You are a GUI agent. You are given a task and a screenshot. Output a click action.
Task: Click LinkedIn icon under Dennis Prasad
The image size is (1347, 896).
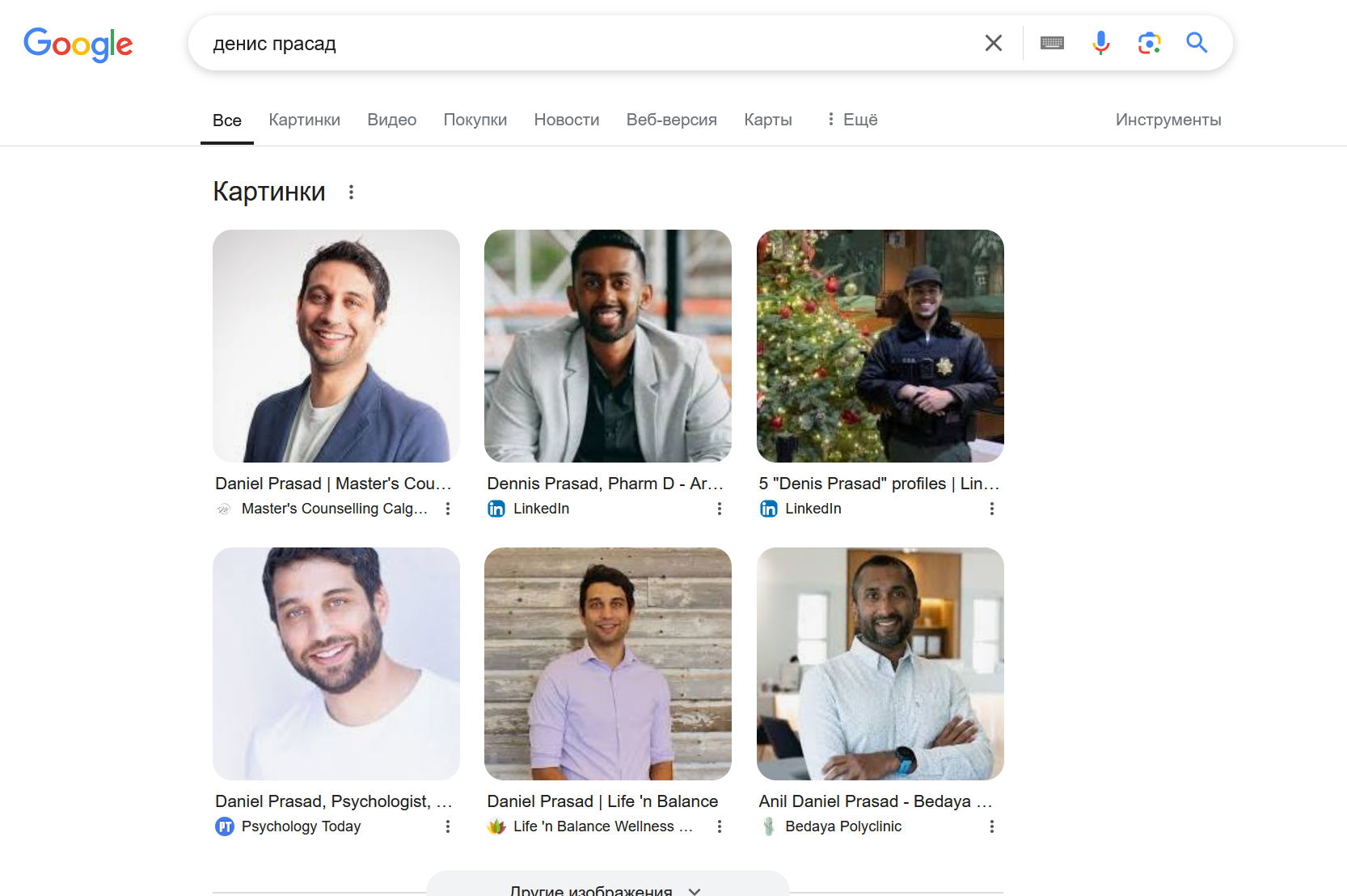pos(496,509)
